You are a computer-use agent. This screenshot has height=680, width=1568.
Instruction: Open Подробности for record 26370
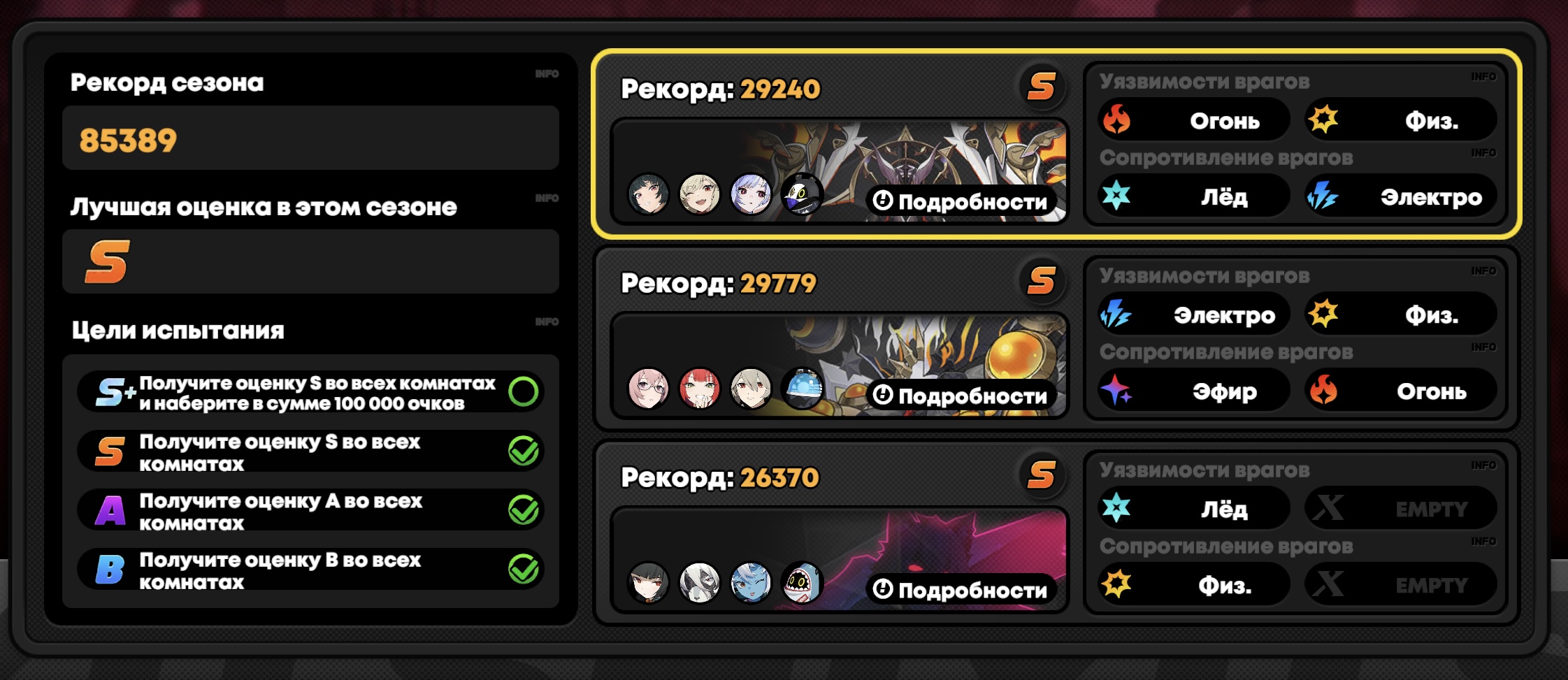tap(961, 590)
